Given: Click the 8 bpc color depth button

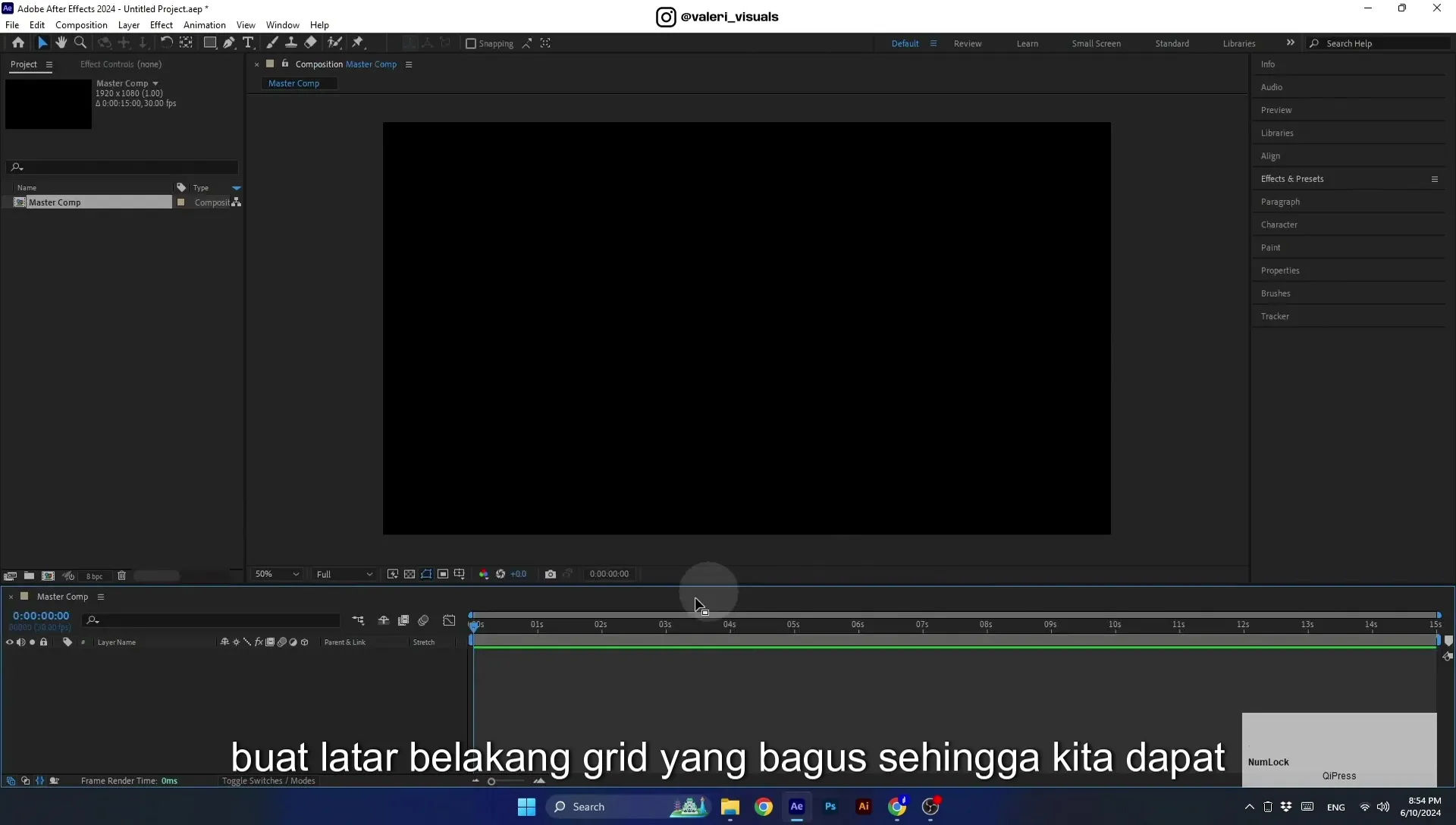Looking at the screenshot, I should [94, 577].
